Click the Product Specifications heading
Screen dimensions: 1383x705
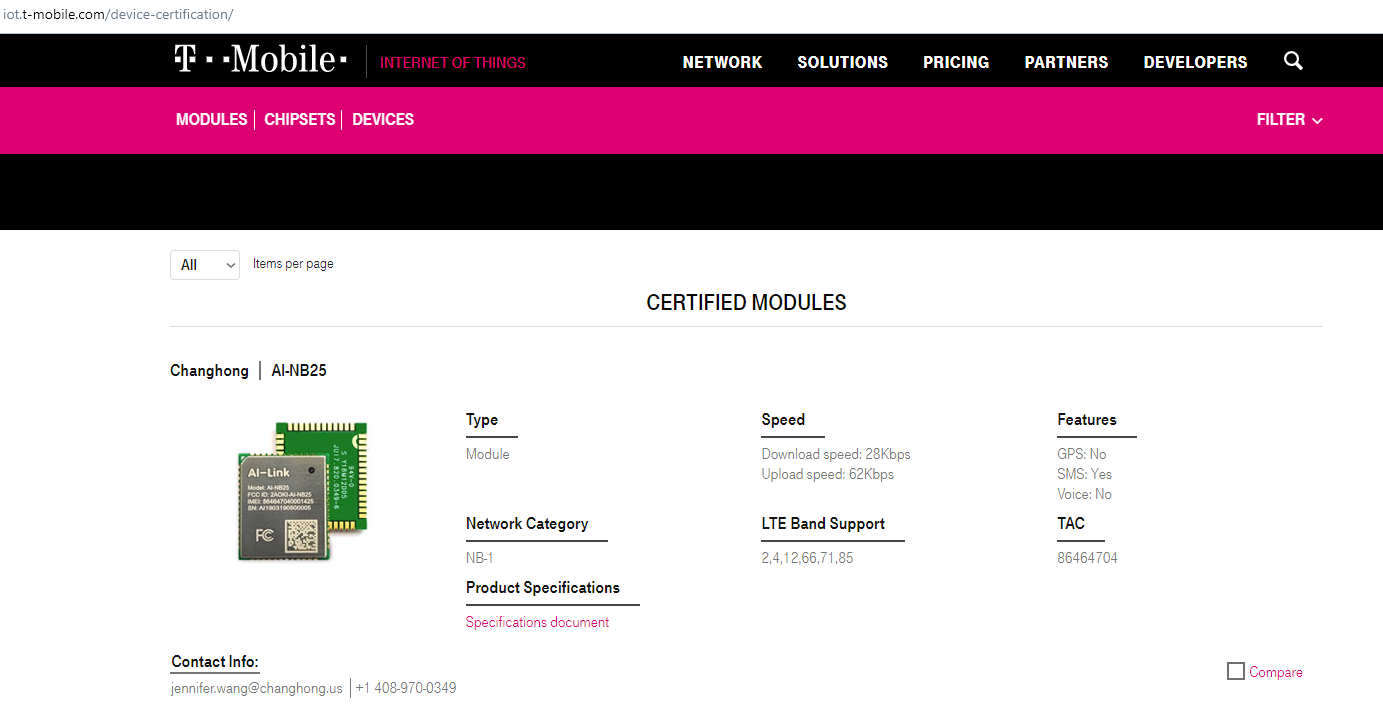coord(543,587)
